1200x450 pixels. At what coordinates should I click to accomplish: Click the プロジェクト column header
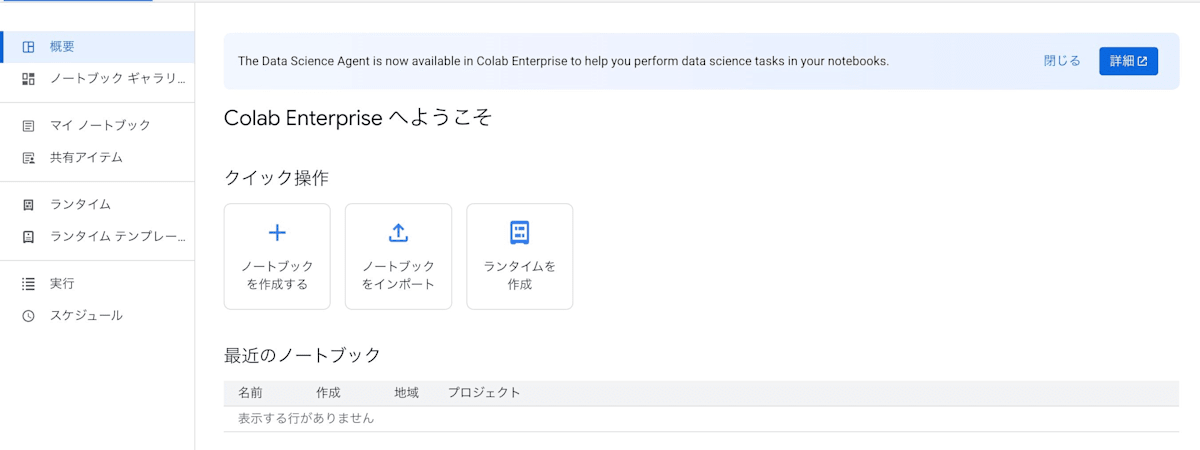tap(484, 393)
